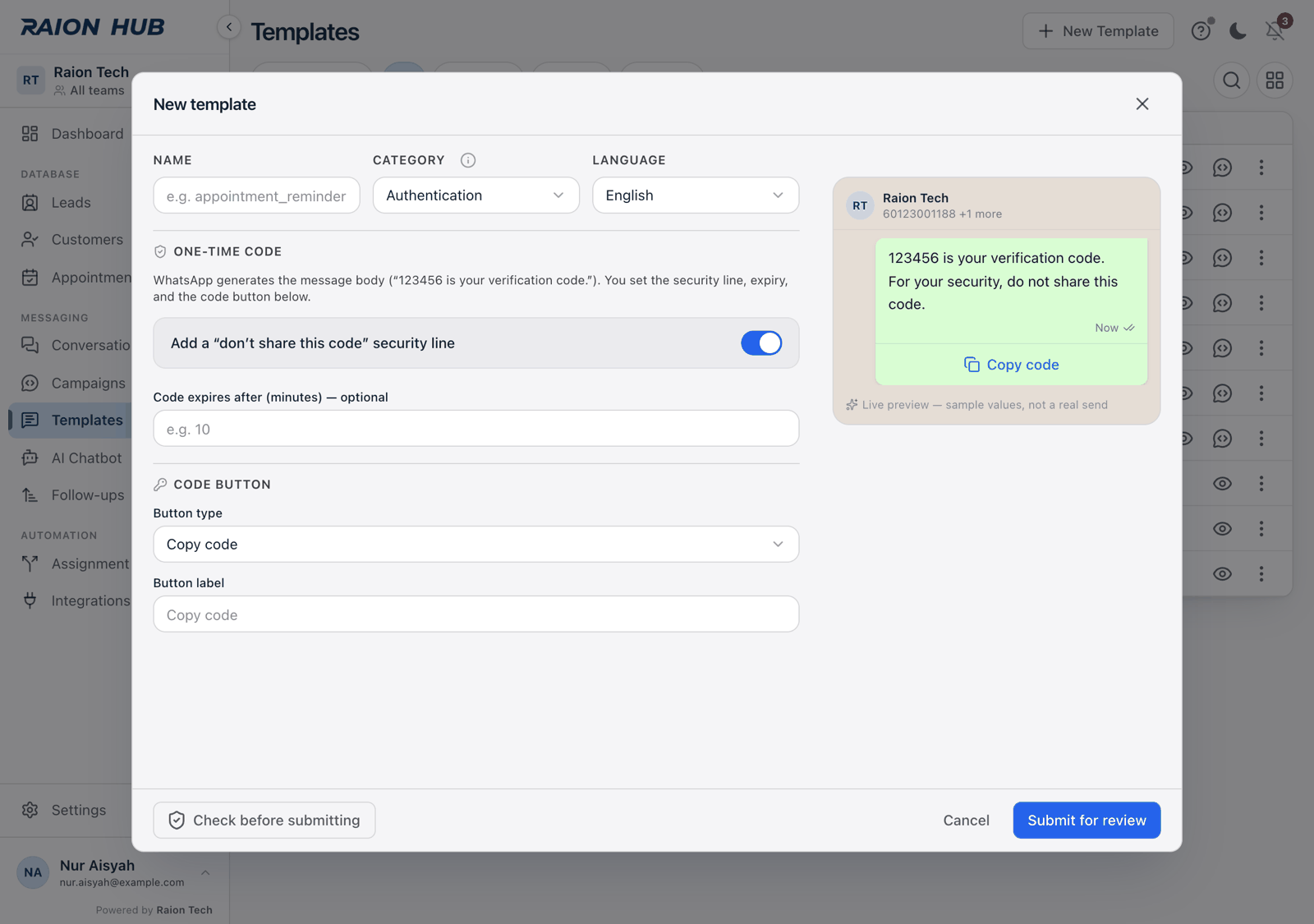This screenshot has width=1314, height=924.
Task: Click Check before submitting
Action: coord(264,821)
